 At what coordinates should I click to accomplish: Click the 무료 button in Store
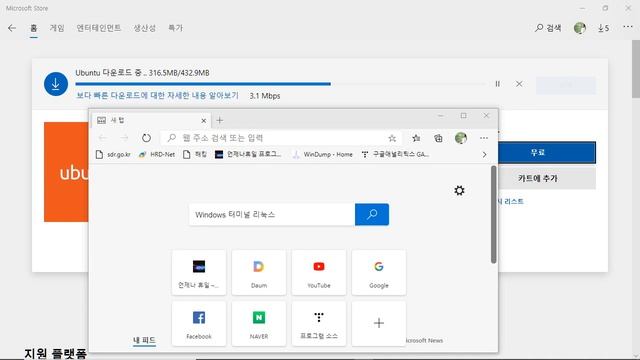tap(547, 152)
